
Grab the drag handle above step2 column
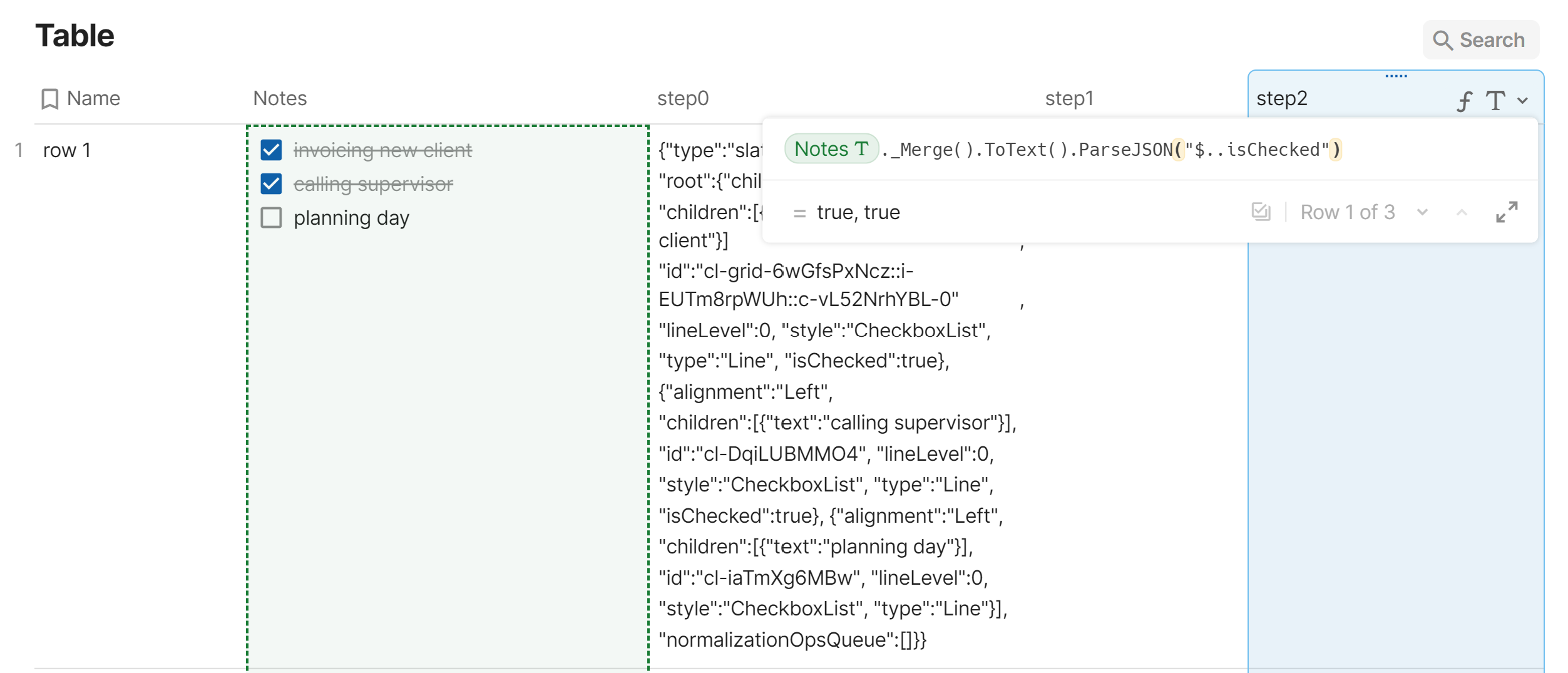(x=1396, y=76)
